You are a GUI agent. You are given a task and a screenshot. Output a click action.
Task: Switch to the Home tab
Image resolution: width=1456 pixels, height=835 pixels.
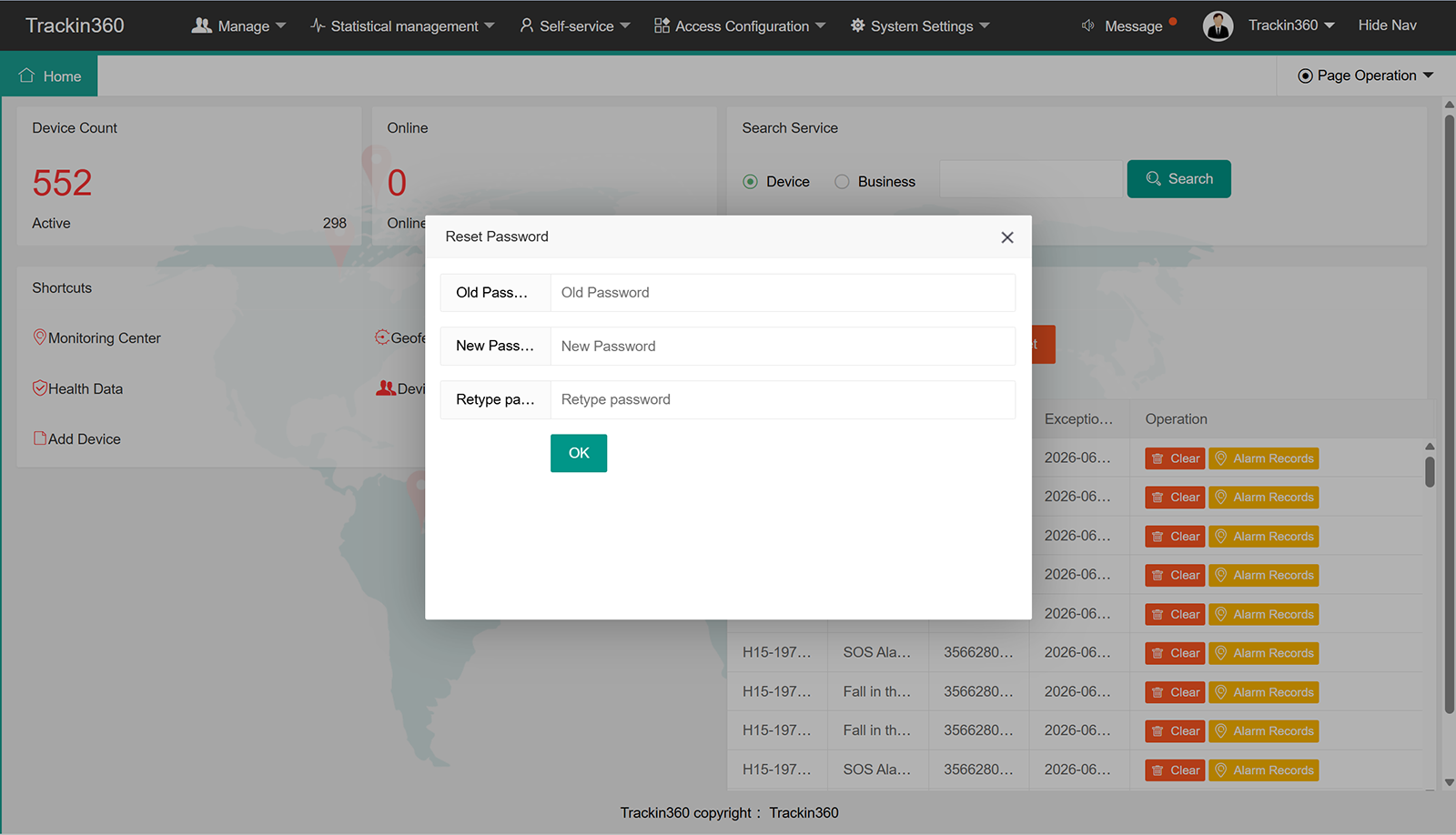tap(49, 76)
